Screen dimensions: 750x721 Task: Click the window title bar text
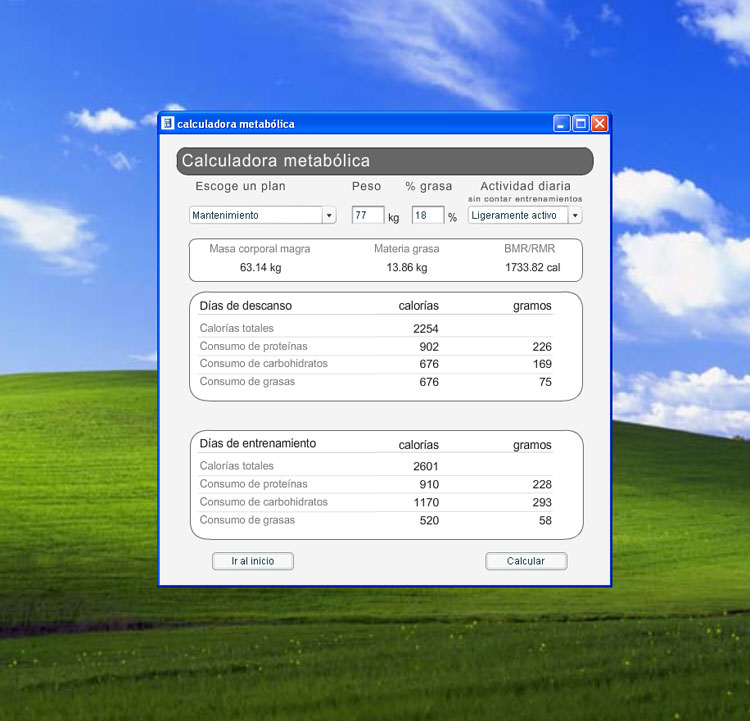pos(236,124)
